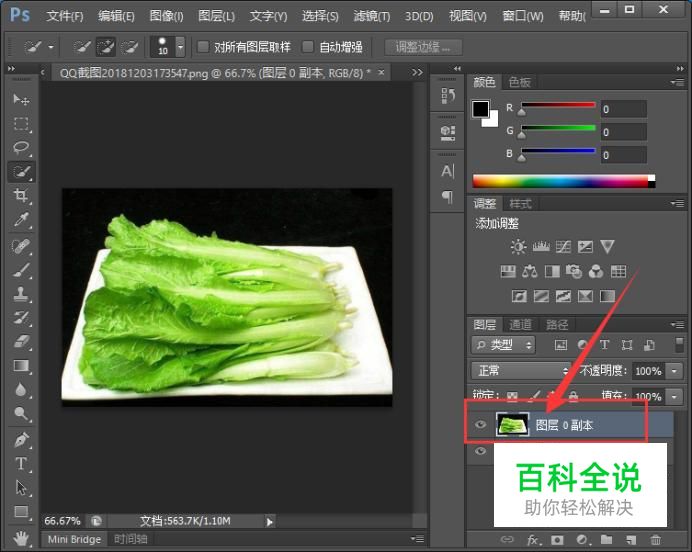Select the Hand tool
This screenshot has height=552, width=692.
pos(21,538)
